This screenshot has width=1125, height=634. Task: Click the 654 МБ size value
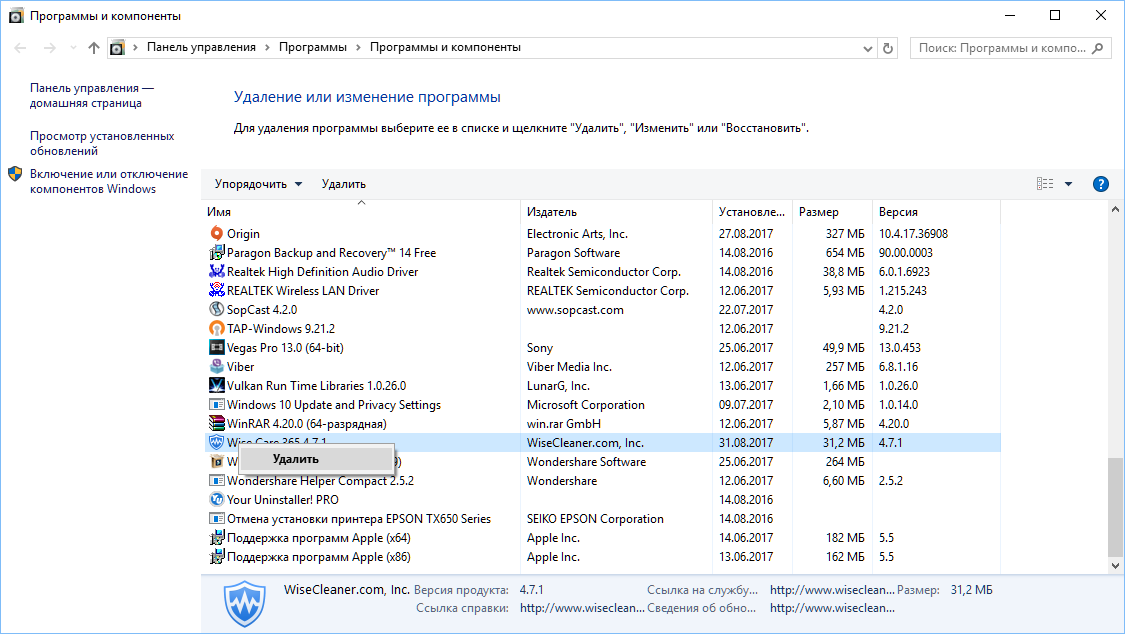pyautogui.click(x=844, y=252)
